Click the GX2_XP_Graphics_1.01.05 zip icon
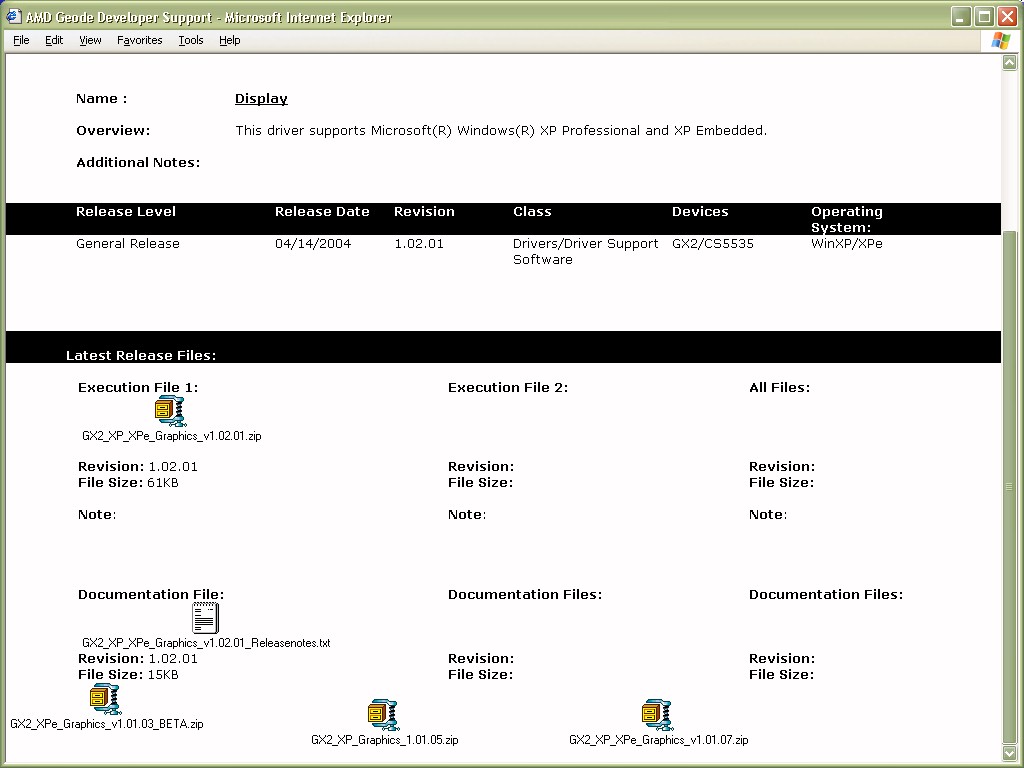The image size is (1024, 768). 383,714
